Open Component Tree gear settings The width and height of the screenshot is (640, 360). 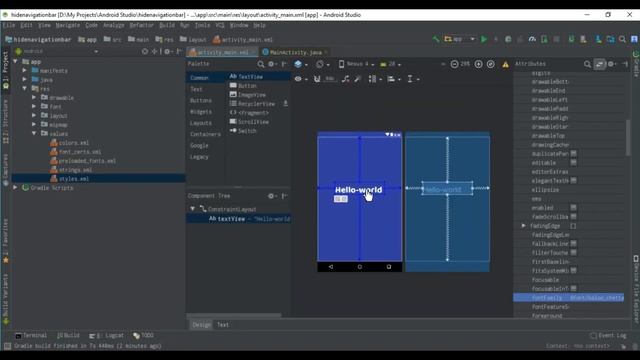(271, 196)
